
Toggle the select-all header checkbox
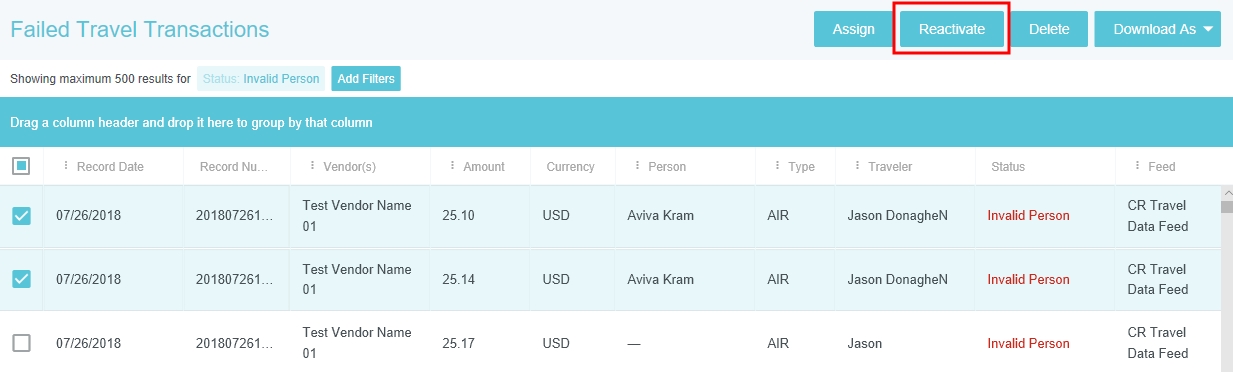tap(21, 166)
